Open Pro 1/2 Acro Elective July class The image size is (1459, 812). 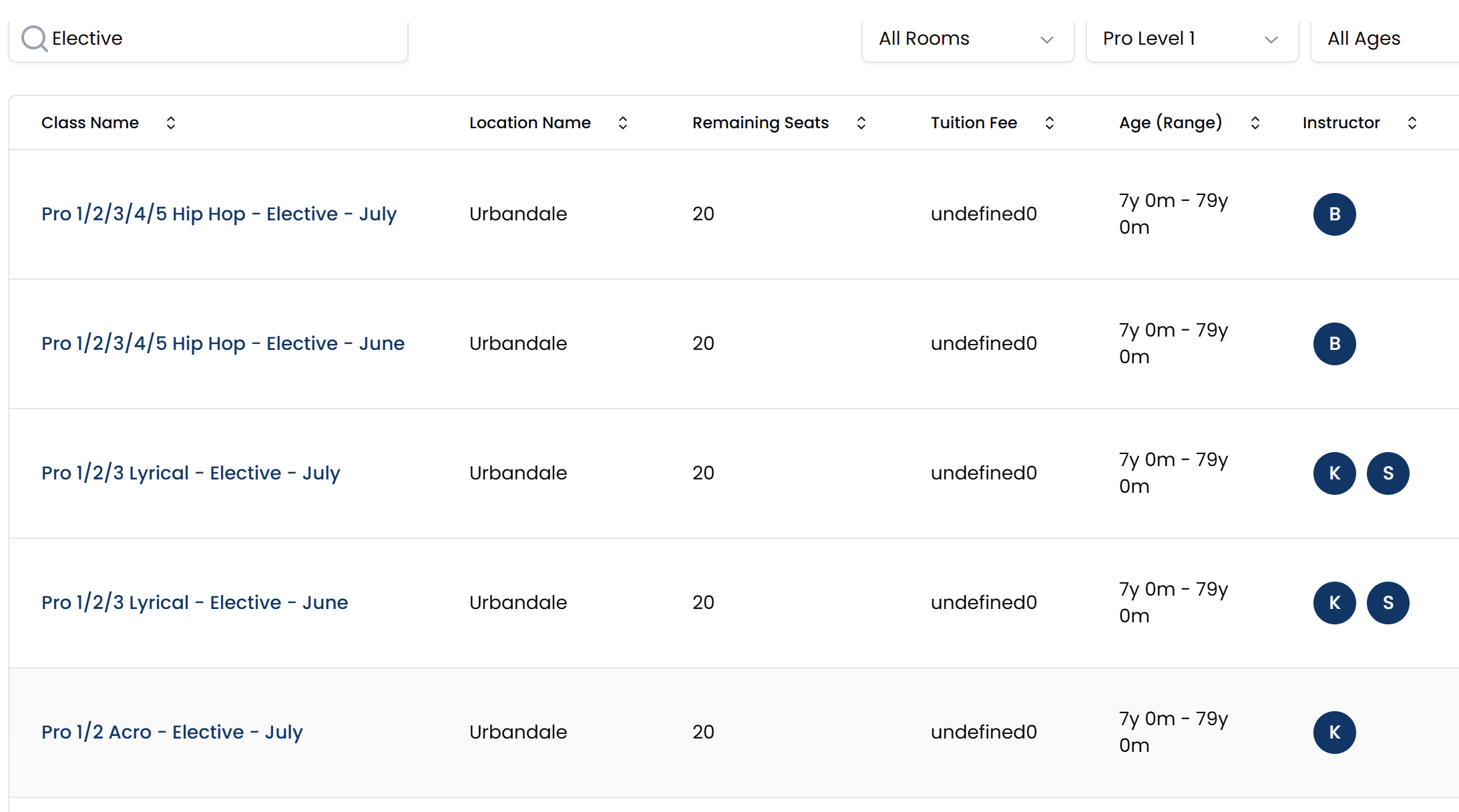pos(172,732)
